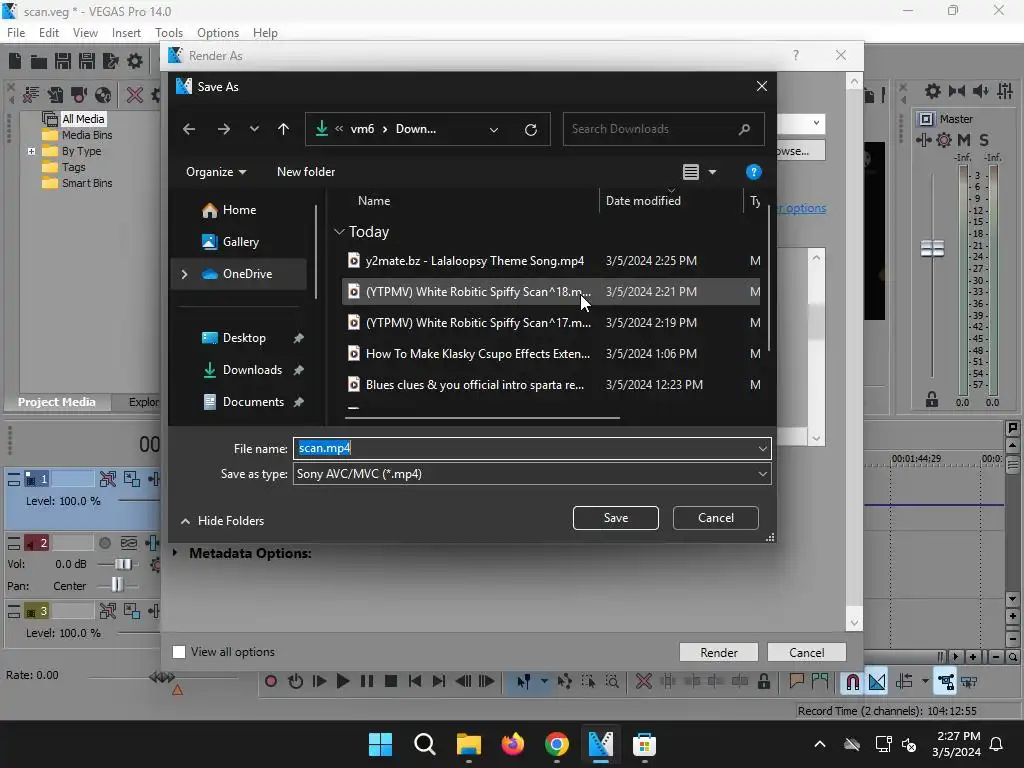Toggle Enable Snapping magnet icon

(x=853, y=682)
